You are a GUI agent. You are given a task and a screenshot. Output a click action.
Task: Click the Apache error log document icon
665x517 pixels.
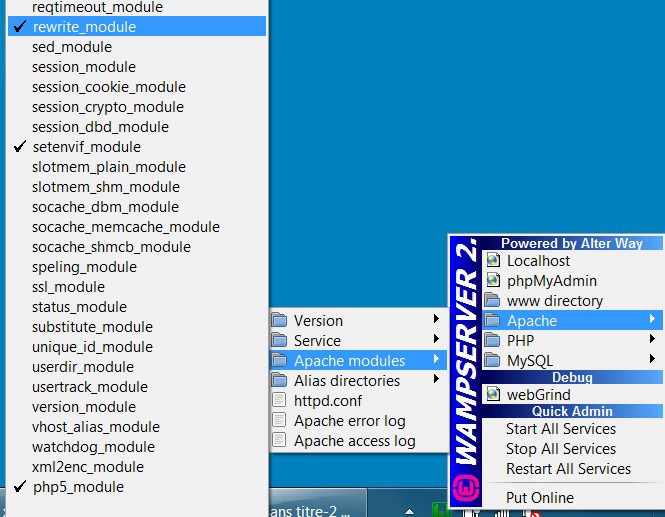[279, 420]
